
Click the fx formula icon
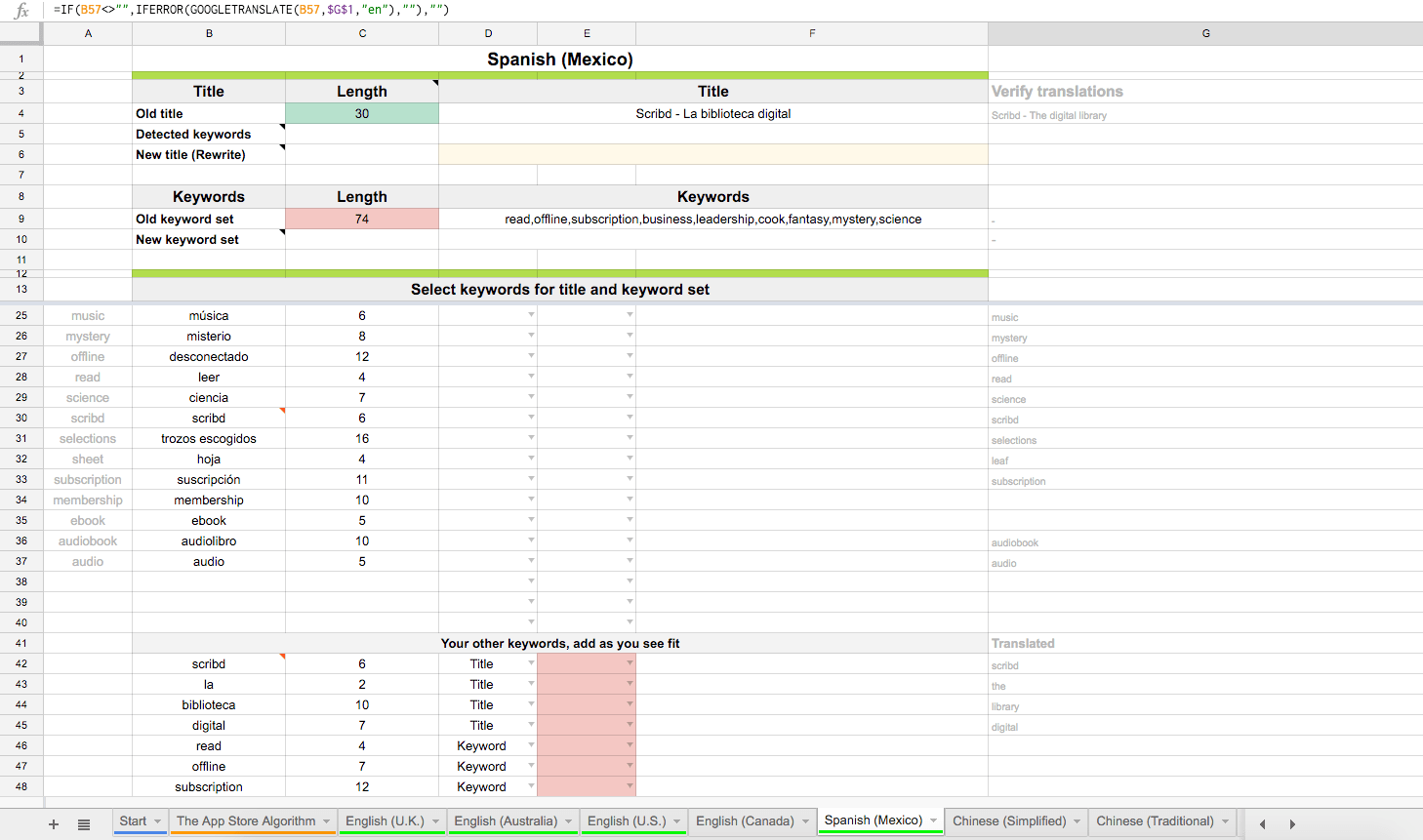click(x=21, y=10)
